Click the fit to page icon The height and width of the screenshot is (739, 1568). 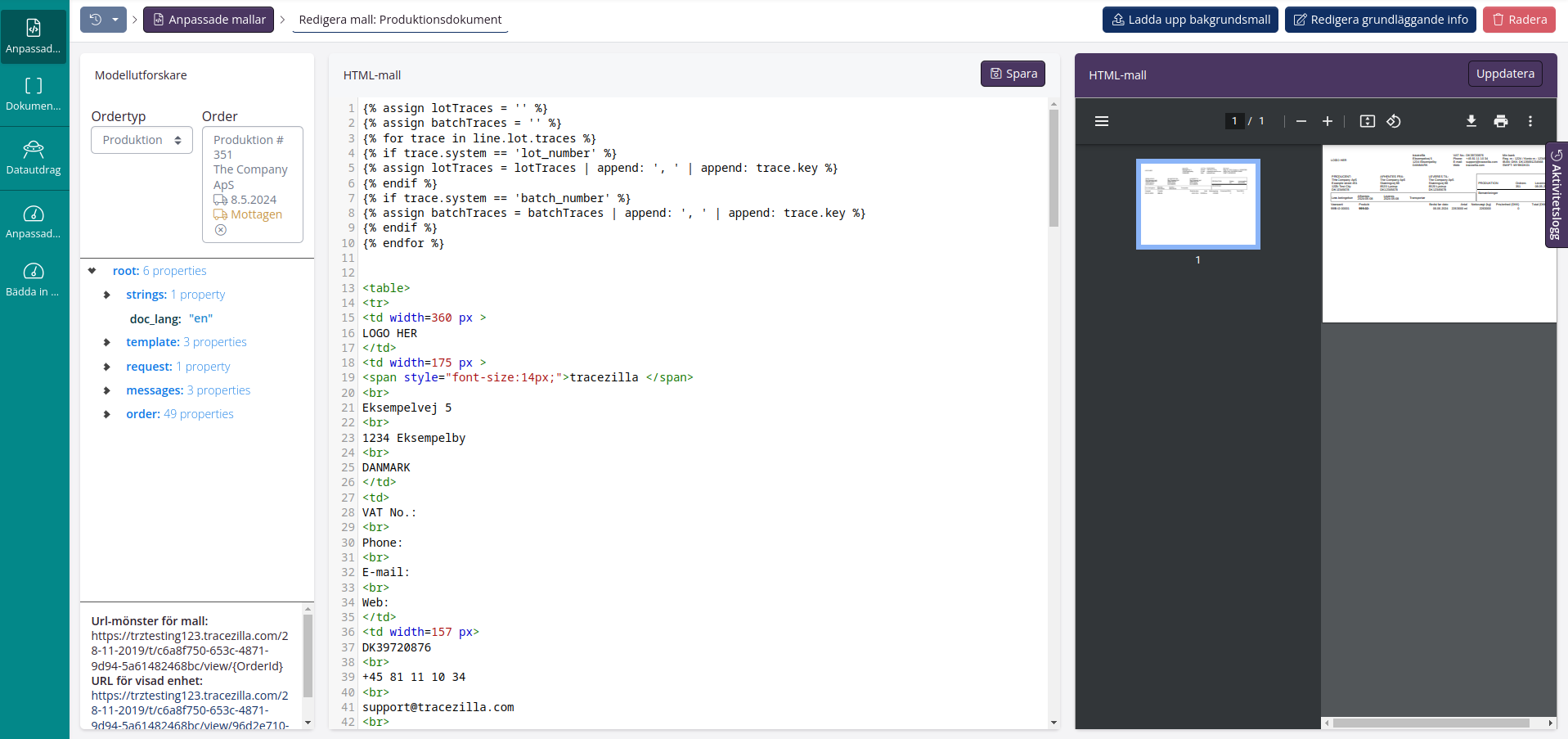(x=1367, y=121)
